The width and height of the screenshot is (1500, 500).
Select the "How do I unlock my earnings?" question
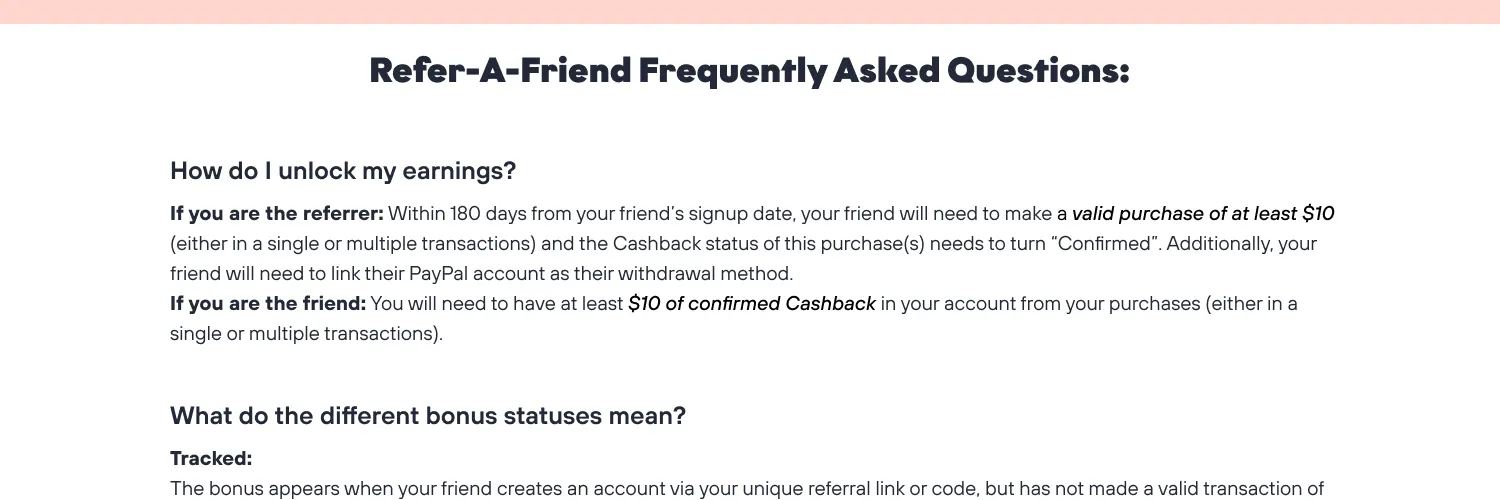[x=343, y=171]
